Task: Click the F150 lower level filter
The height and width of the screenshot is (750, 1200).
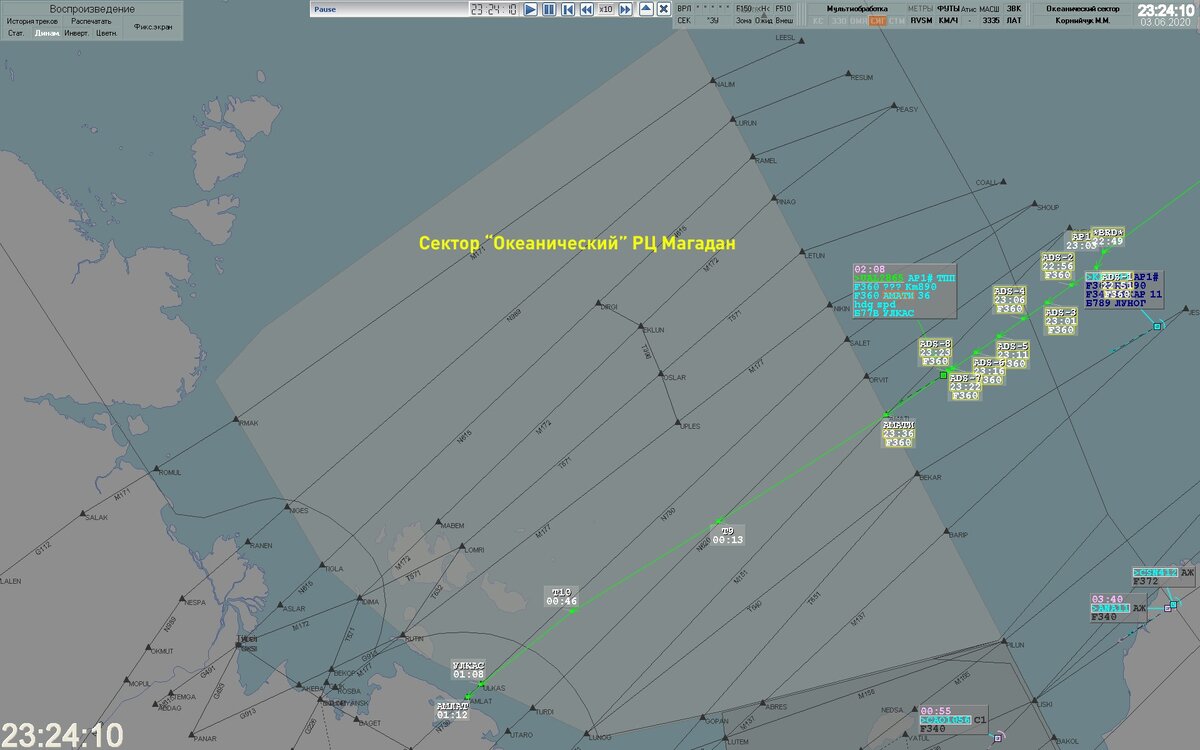Action: click(x=743, y=8)
